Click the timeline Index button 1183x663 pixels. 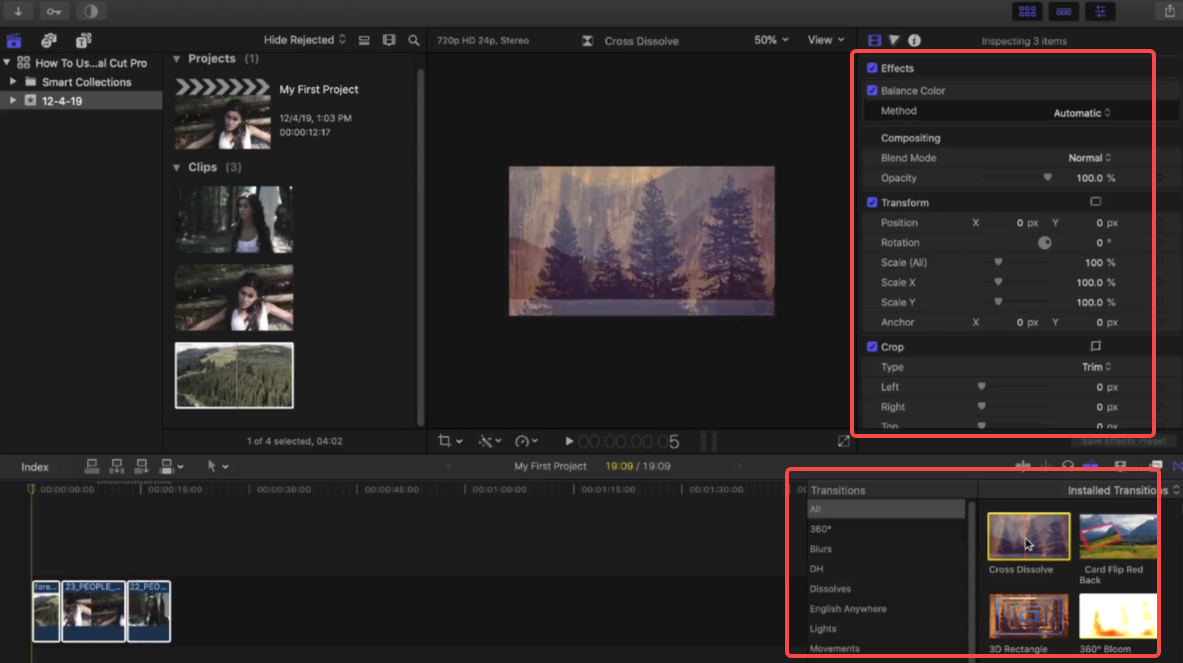click(x=35, y=467)
